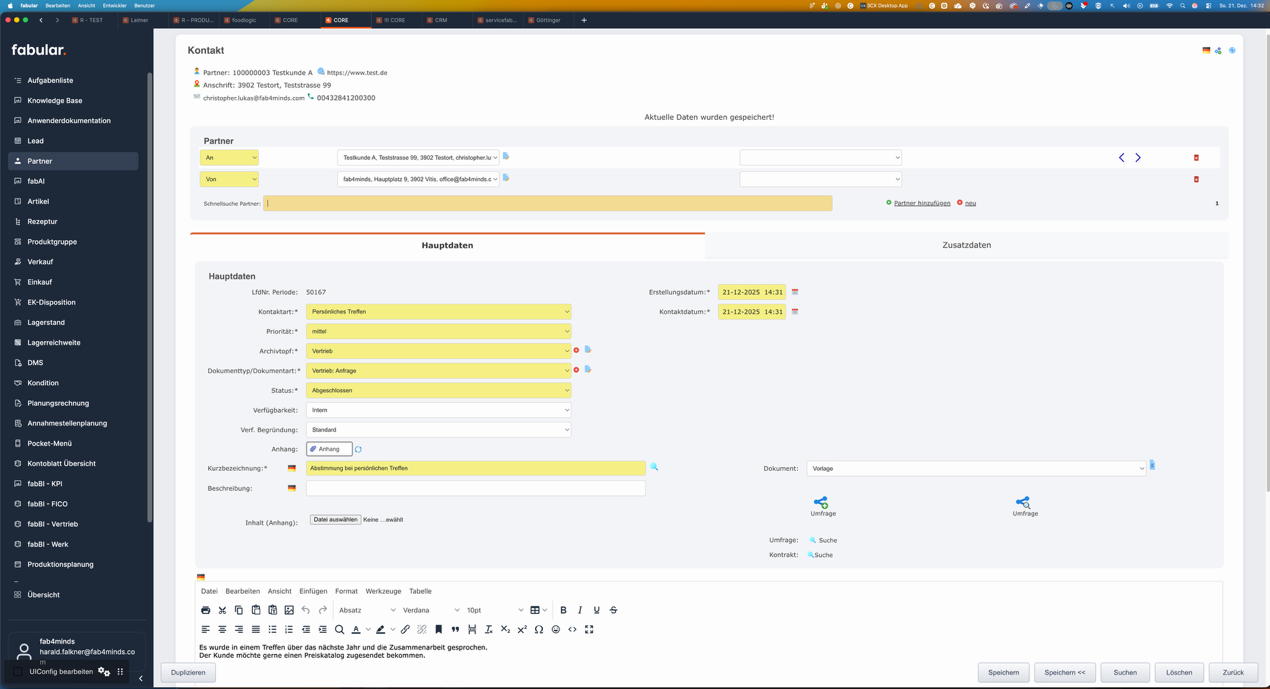Image resolution: width=1270 pixels, height=689 pixels.
Task: Insert a hyperlink using the link icon
Action: coord(405,630)
